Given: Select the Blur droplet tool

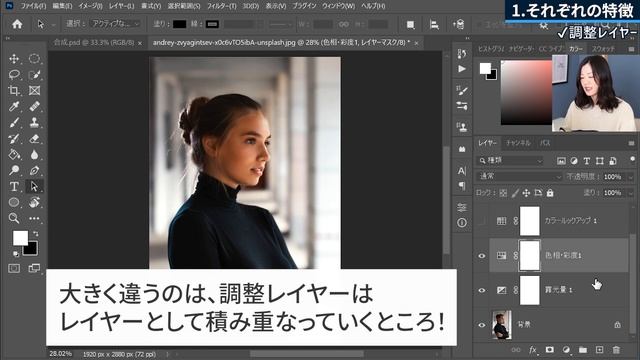Looking at the screenshot, I should click(x=34, y=154).
